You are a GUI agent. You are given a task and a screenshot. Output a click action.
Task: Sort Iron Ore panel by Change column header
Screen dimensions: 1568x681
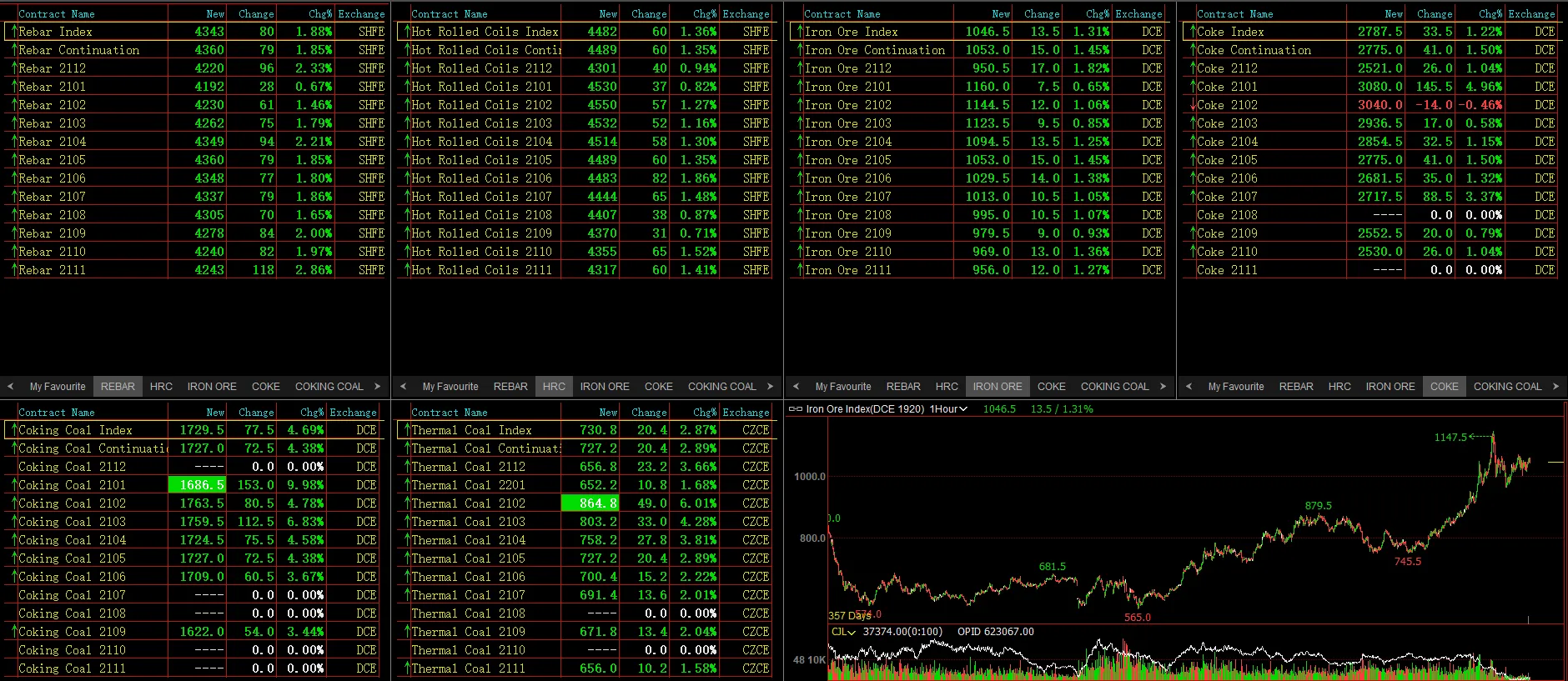(x=1042, y=14)
